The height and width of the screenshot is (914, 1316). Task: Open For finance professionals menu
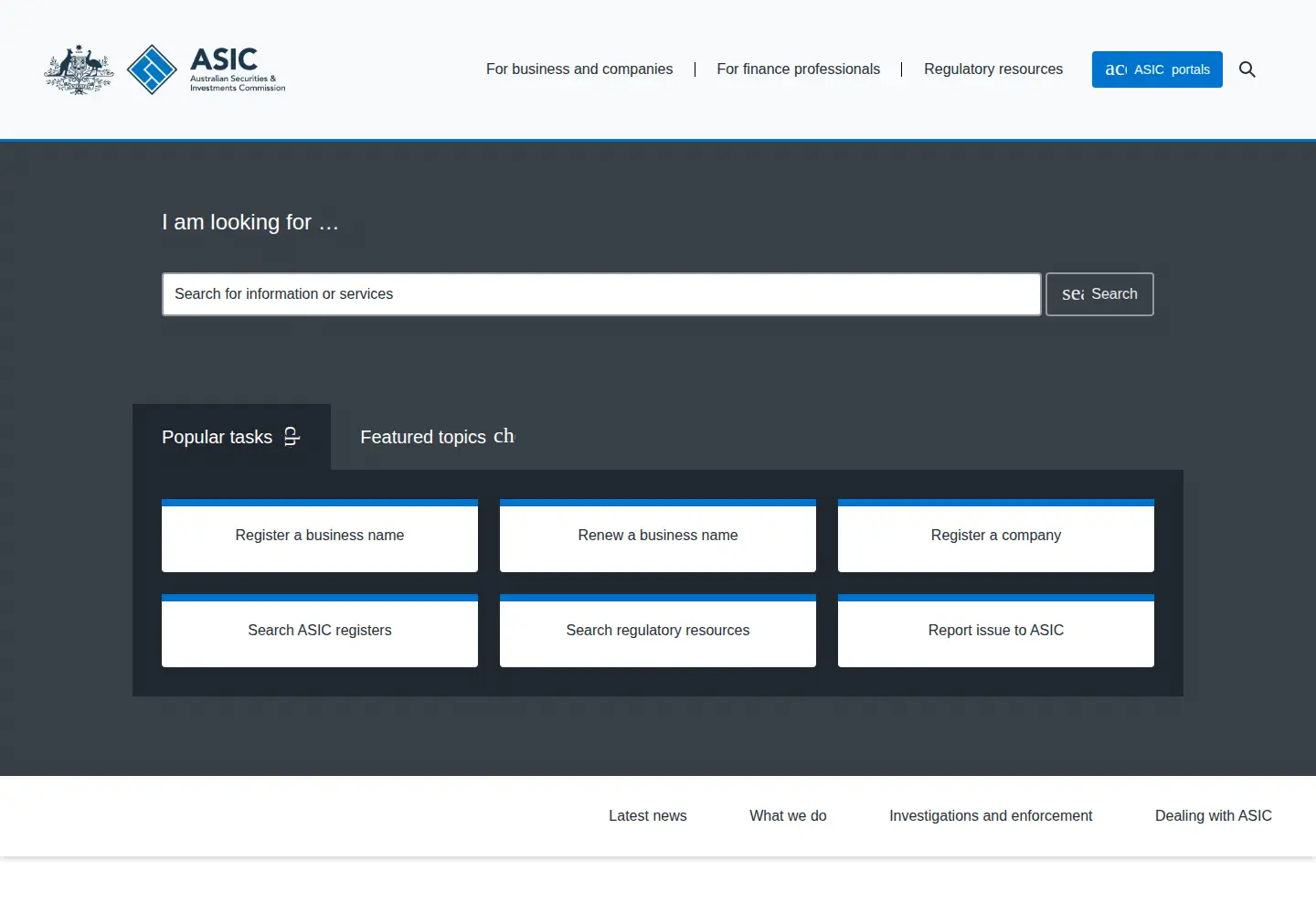point(799,69)
